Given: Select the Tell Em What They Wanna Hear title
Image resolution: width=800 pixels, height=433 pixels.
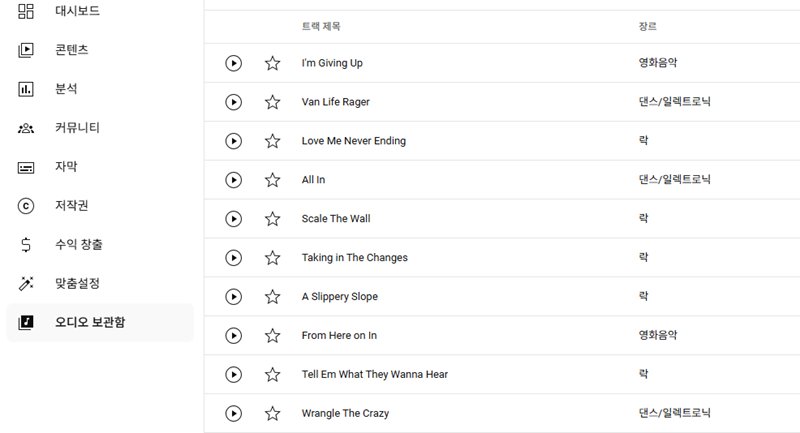Looking at the screenshot, I should click(x=374, y=374).
